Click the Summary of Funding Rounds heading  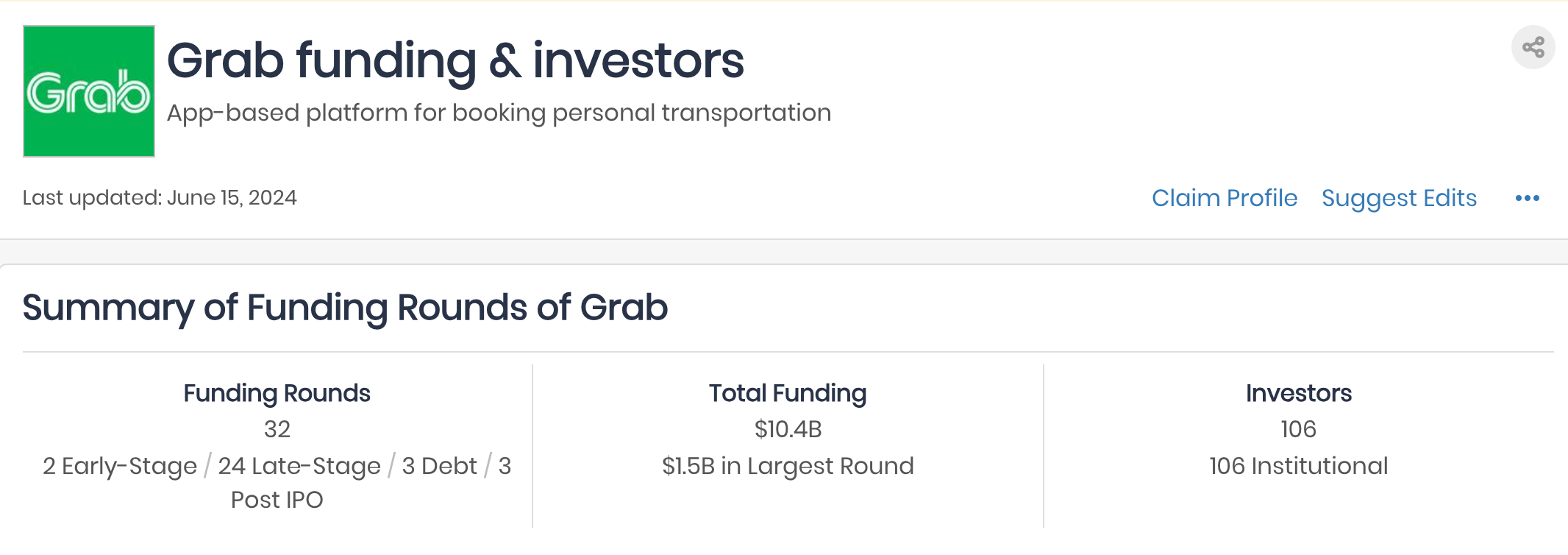[x=345, y=308]
